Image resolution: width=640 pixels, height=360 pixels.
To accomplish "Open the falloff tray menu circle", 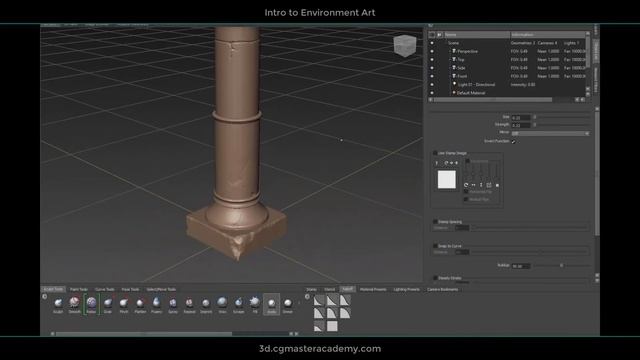I will [x=307, y=296].
